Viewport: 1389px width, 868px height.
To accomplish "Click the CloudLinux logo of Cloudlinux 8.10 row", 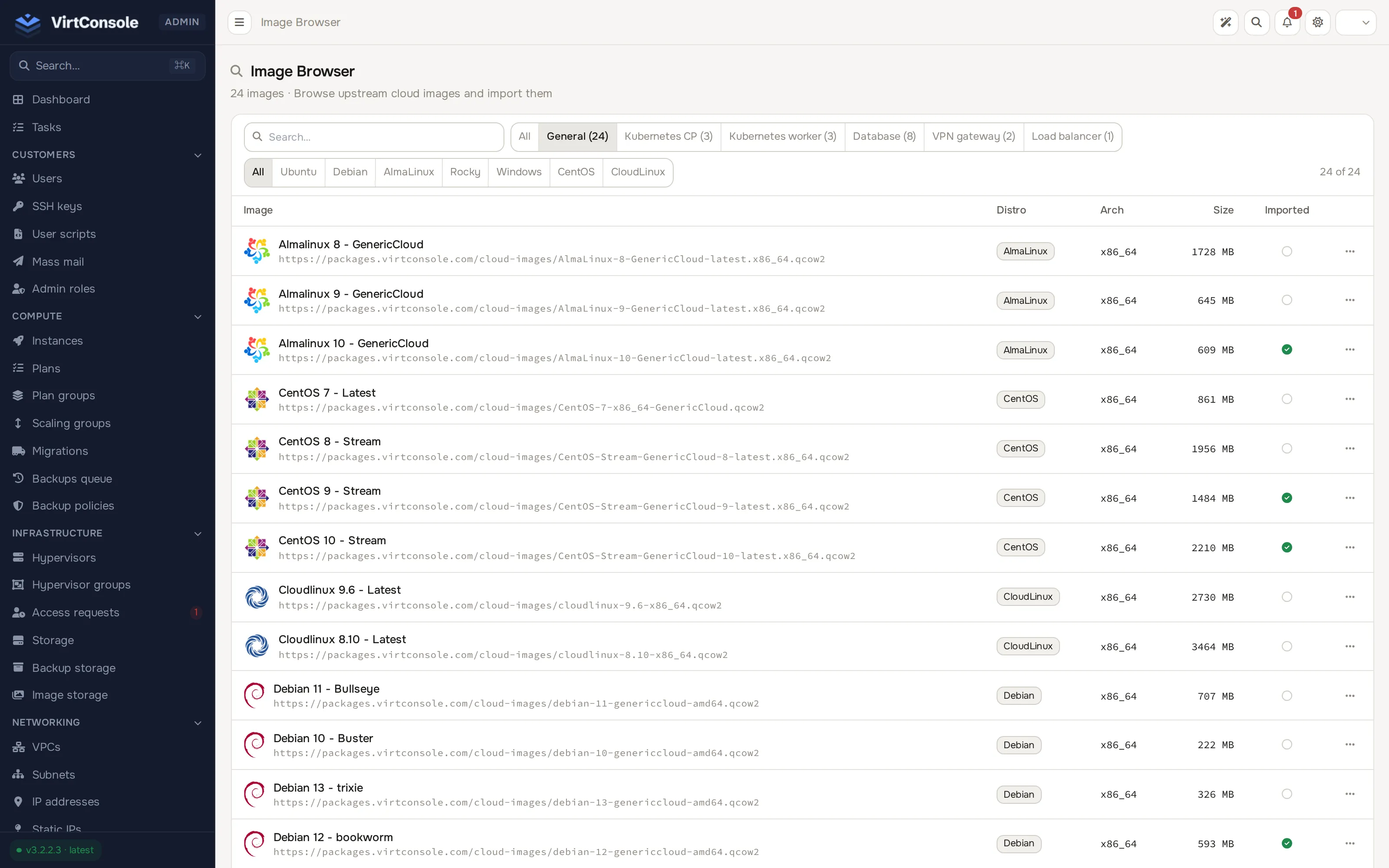I will pos(257,646).
